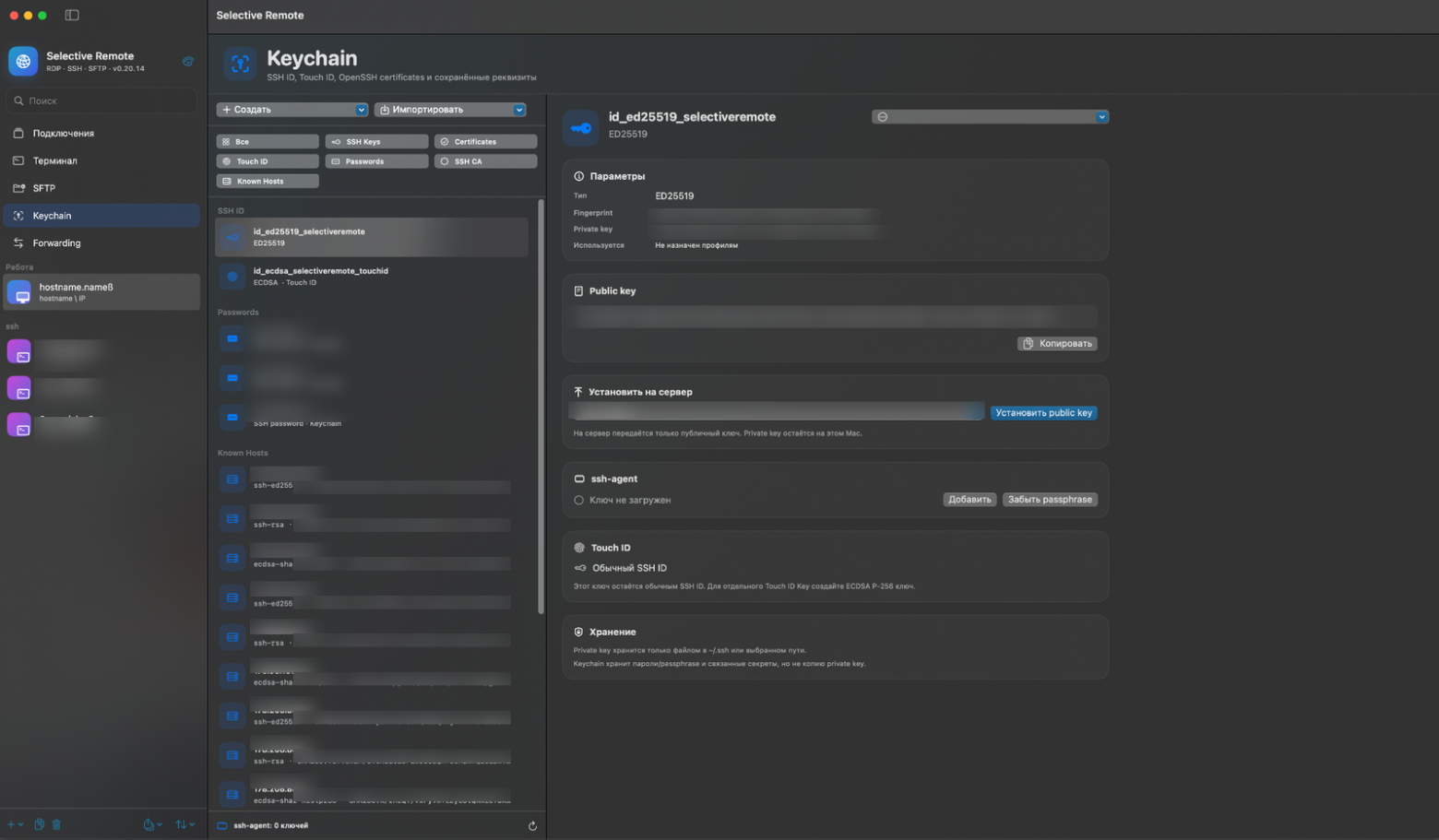The width and height of the screenshot is (1439, 840).
Task: Expand the Создать dropdown arrow
Action: click(362, 110)
